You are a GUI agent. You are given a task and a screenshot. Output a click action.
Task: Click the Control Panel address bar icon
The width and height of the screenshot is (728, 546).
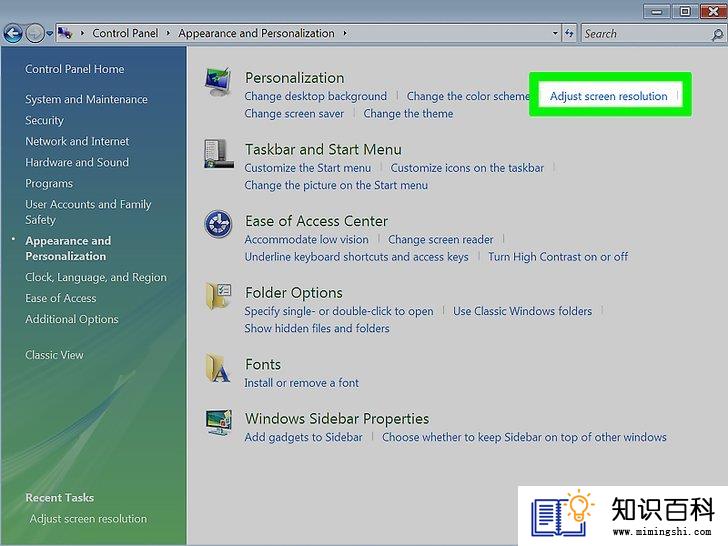(x=65, y=33)
